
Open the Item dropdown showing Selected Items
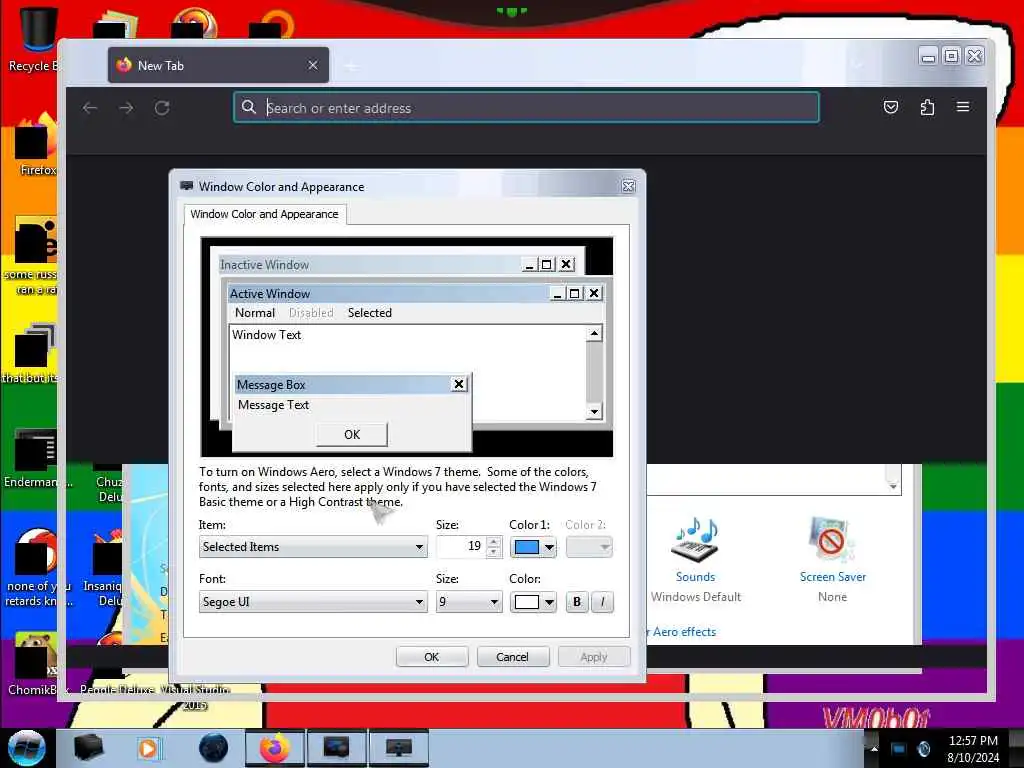[313, 547]
